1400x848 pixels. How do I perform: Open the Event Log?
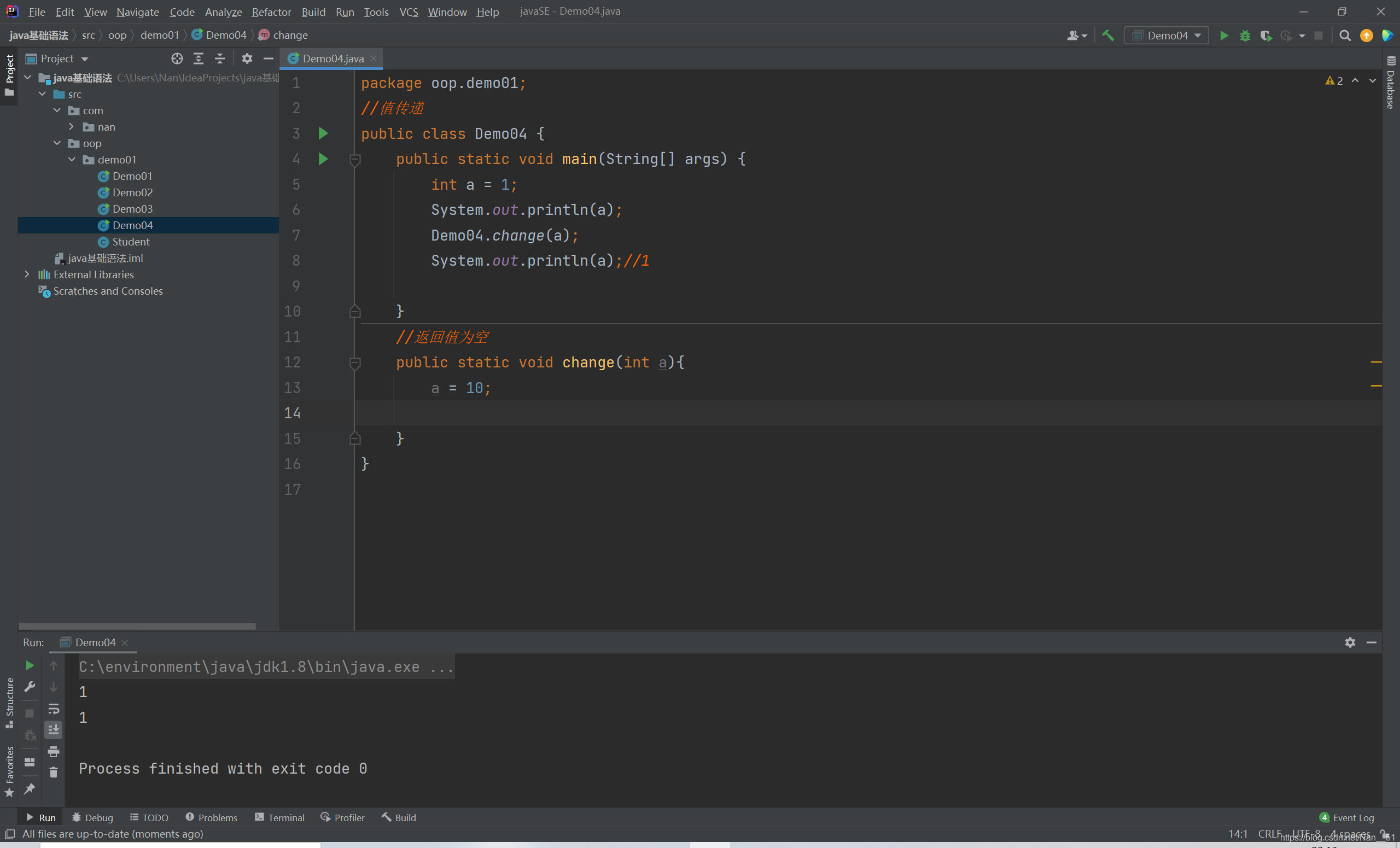click(x=1346, y=817)
